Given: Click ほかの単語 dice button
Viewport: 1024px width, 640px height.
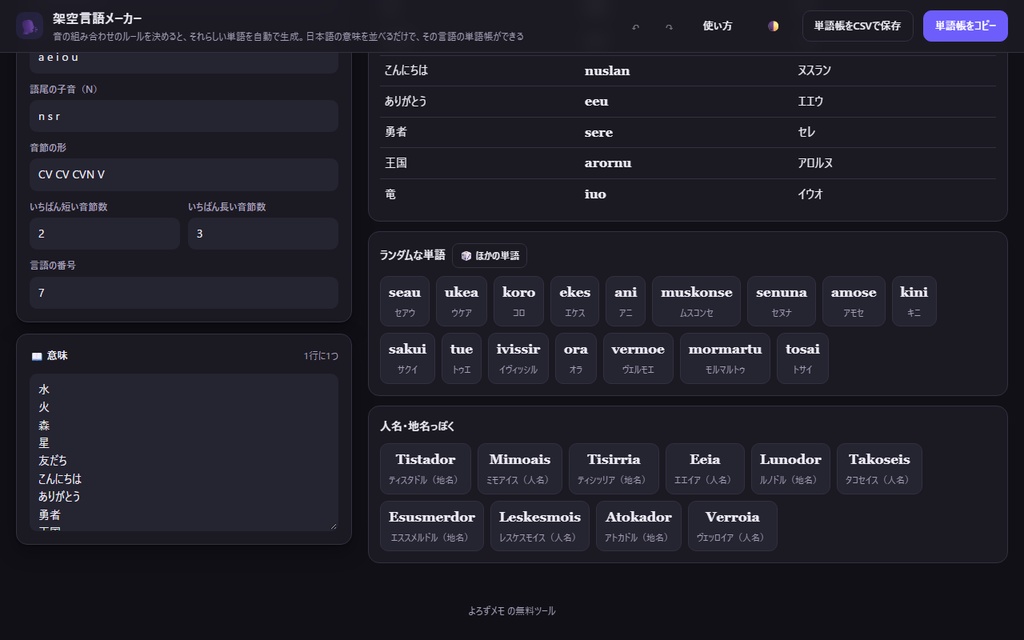Looking at the screenshot, I should [x=490, y=255].
